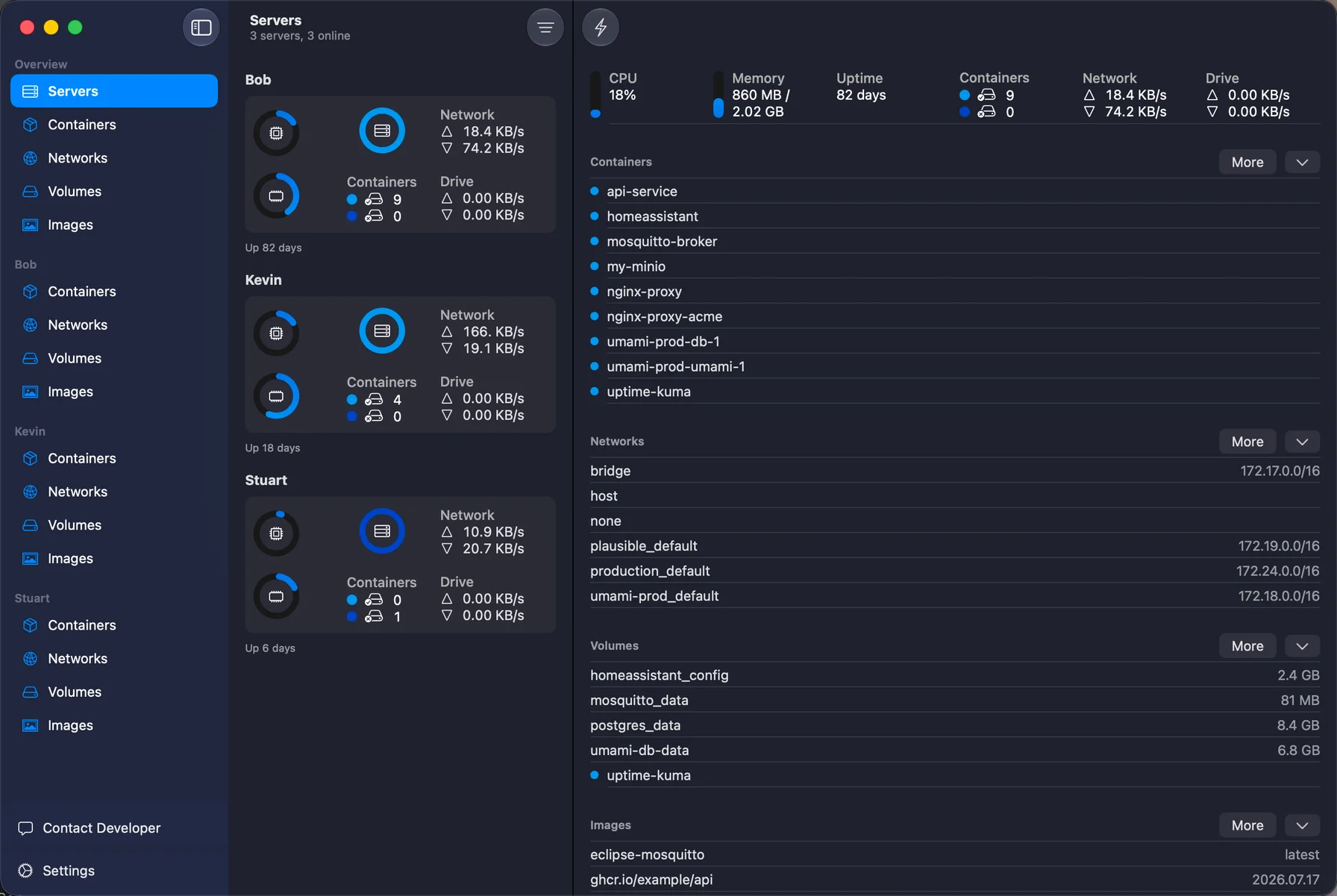
Task: Expand the Volumes section chevron dropdown
Action: click(x=1302, y=646)
